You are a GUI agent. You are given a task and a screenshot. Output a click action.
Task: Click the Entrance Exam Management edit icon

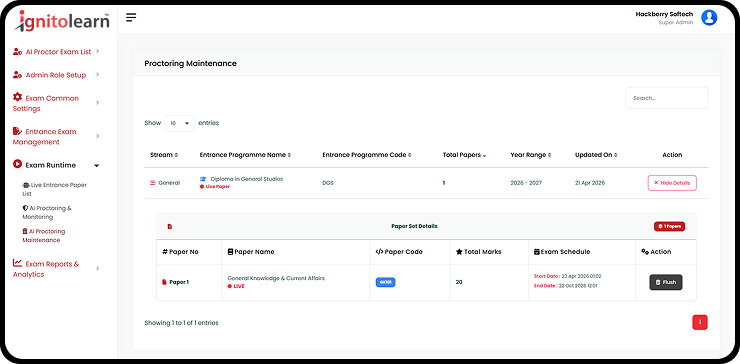pos(17,131)
